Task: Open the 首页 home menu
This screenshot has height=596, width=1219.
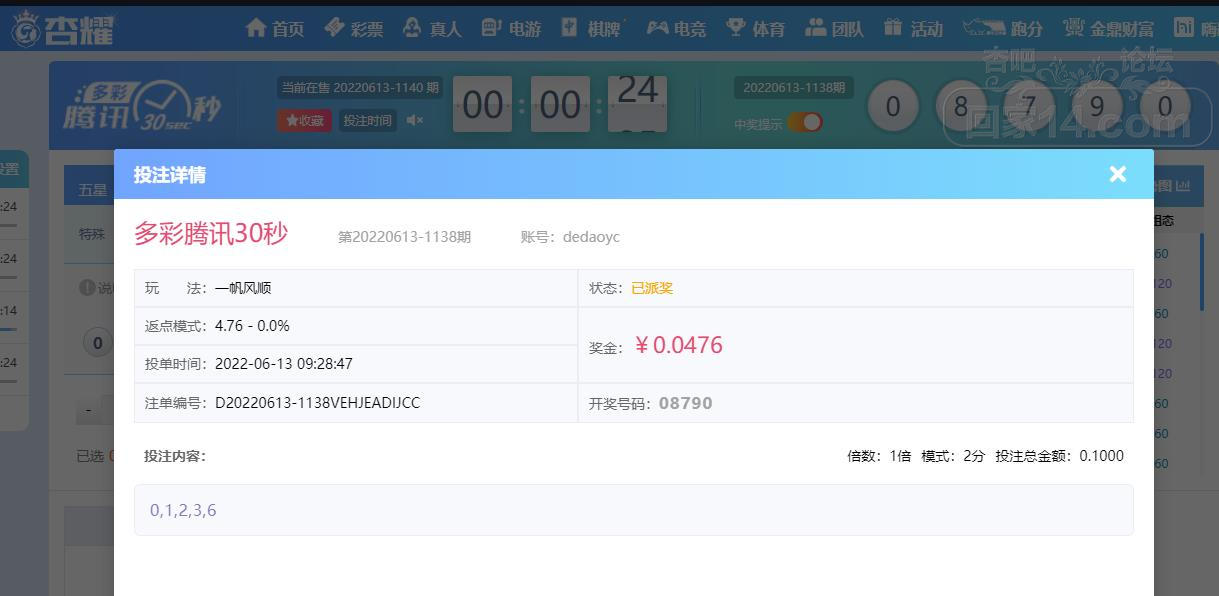Action: (275, 28)
